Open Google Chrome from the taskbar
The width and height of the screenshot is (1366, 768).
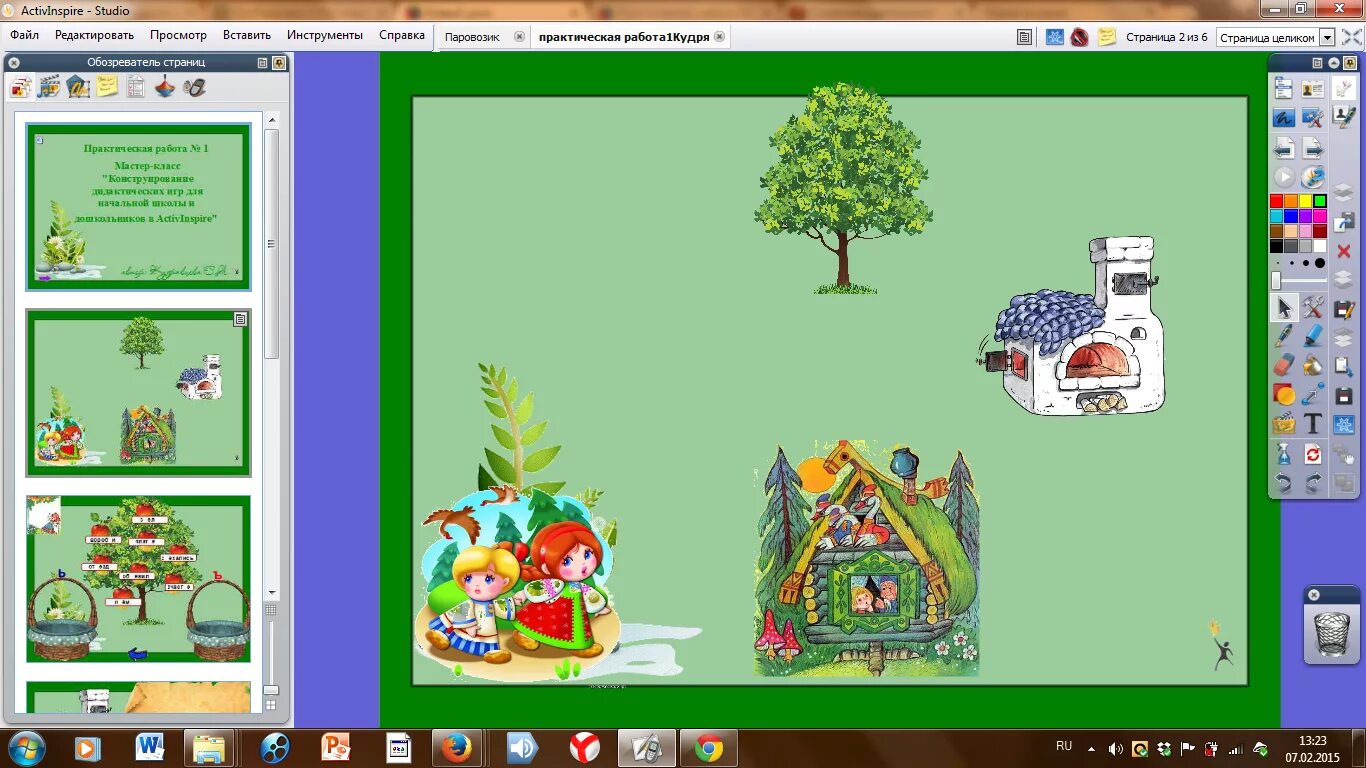pyautogui.click(x=709, y=747)
